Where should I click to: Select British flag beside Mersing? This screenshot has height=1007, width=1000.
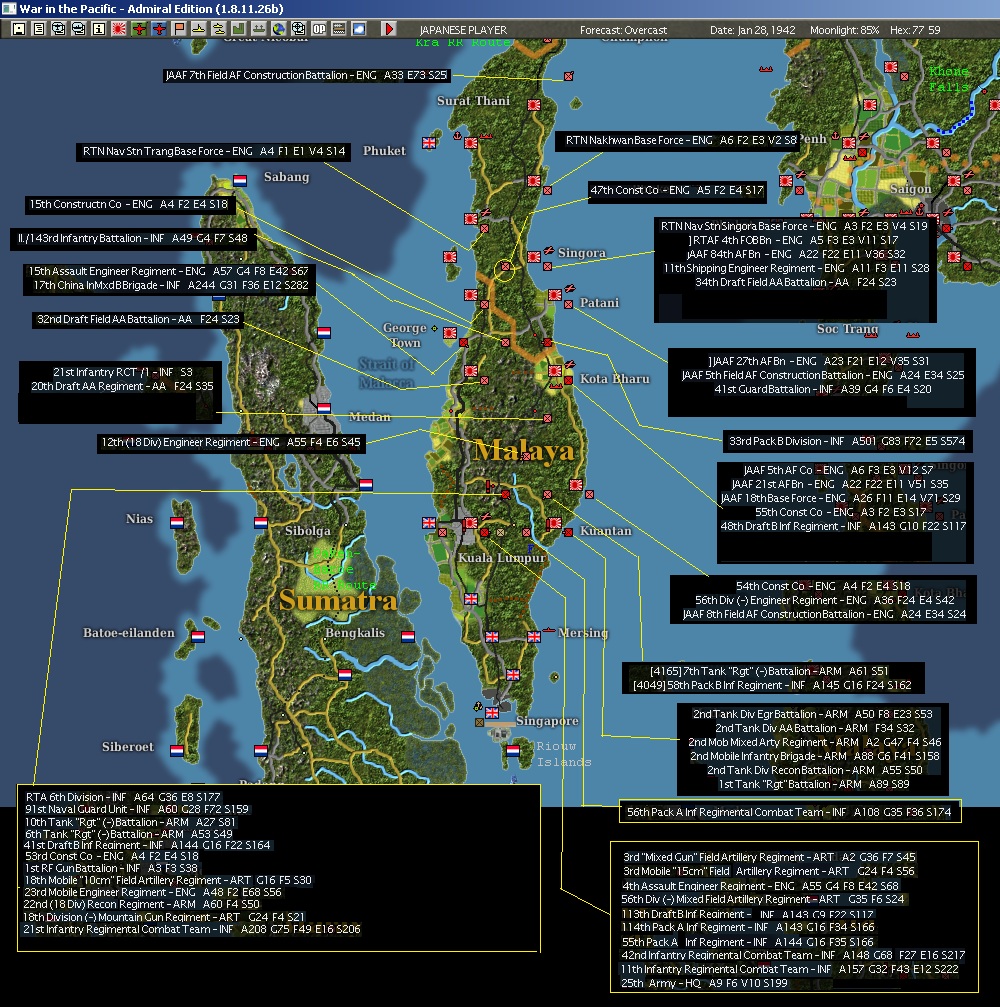coord(534,637)
